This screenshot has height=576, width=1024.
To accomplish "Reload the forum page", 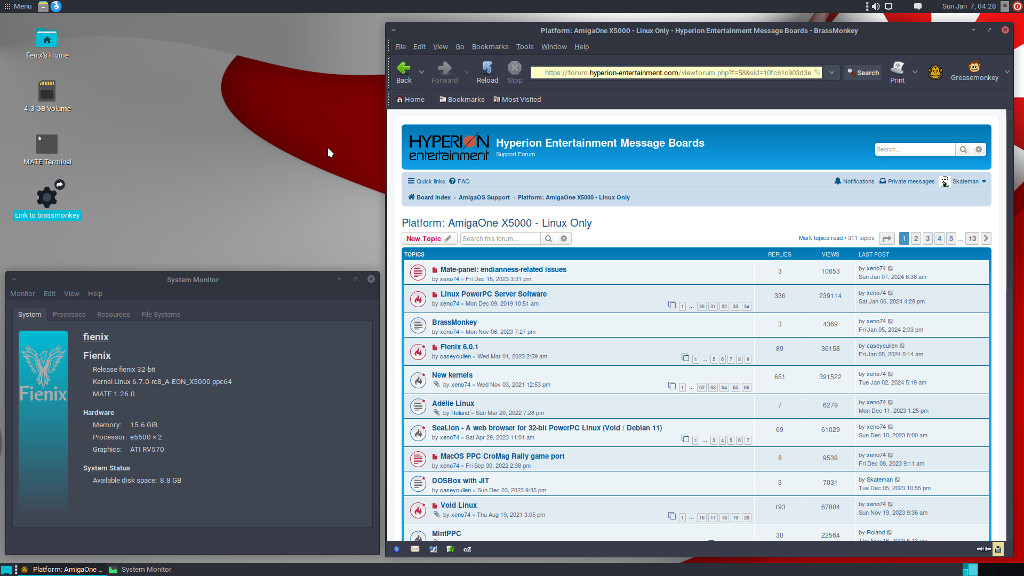I will (x=487, y=72).
